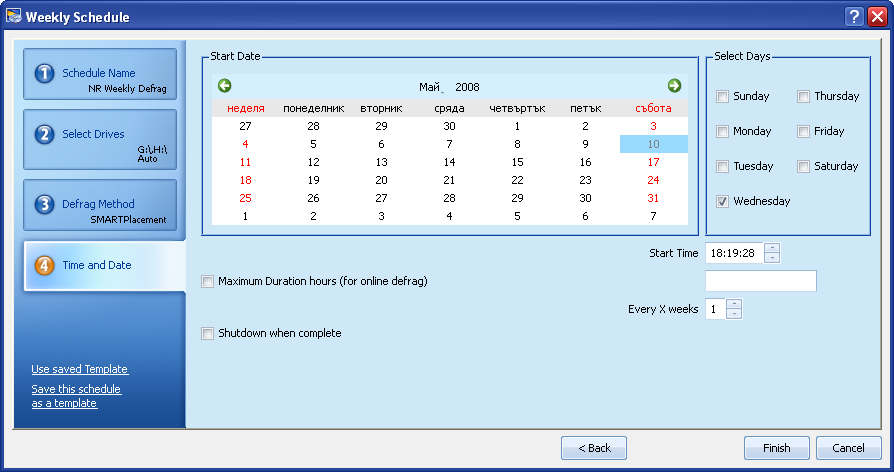Select red date 11 in the calendar
The image size is (894, 472).
[x=245, y=162]
